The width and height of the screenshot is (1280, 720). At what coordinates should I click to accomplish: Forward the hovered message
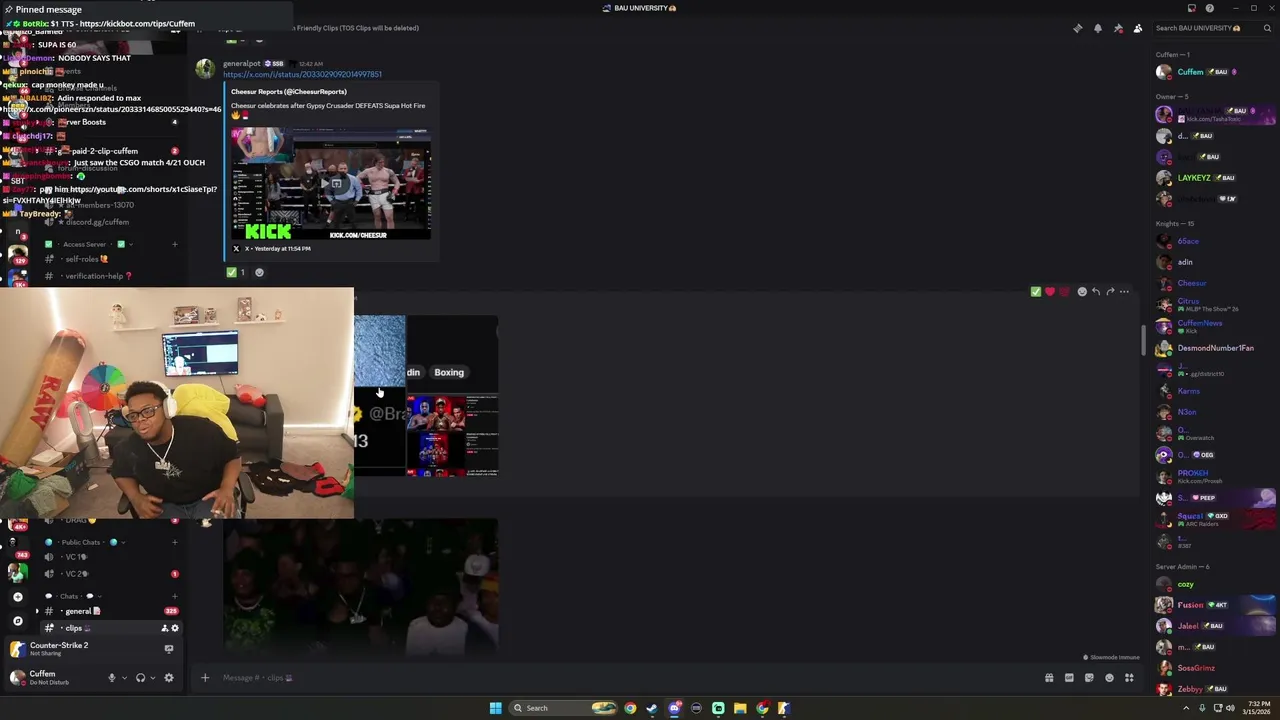pyautogui.click(x=1110, y=292)
